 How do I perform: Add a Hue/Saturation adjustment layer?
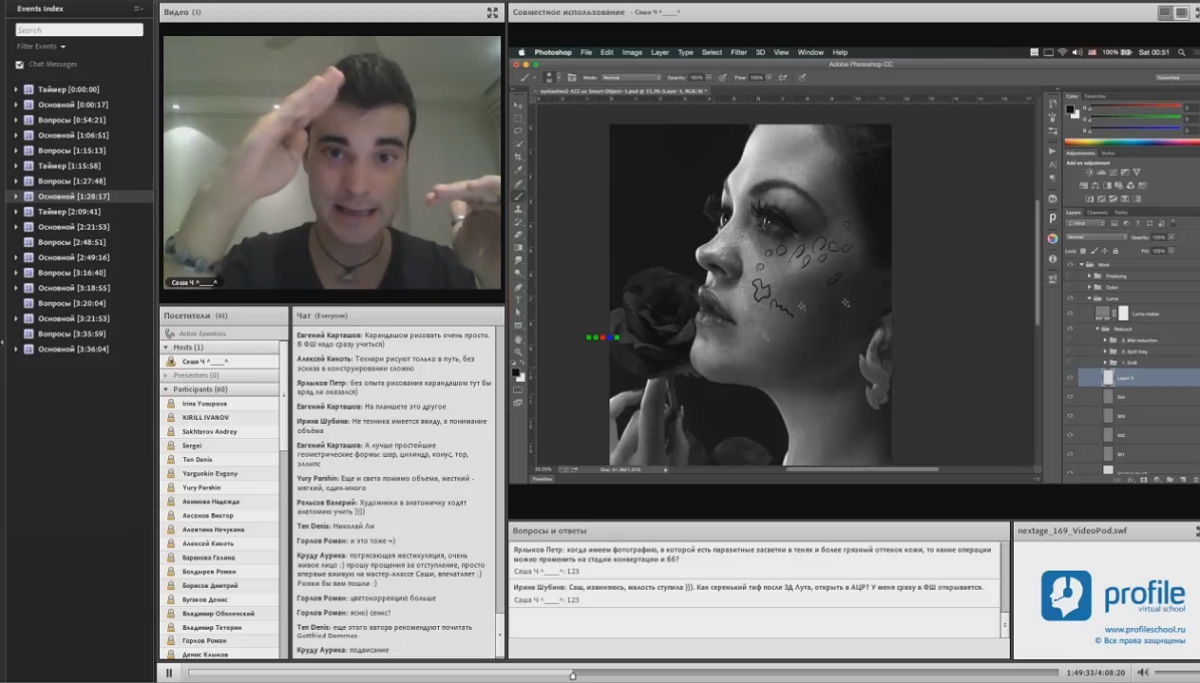[1084, 185]
